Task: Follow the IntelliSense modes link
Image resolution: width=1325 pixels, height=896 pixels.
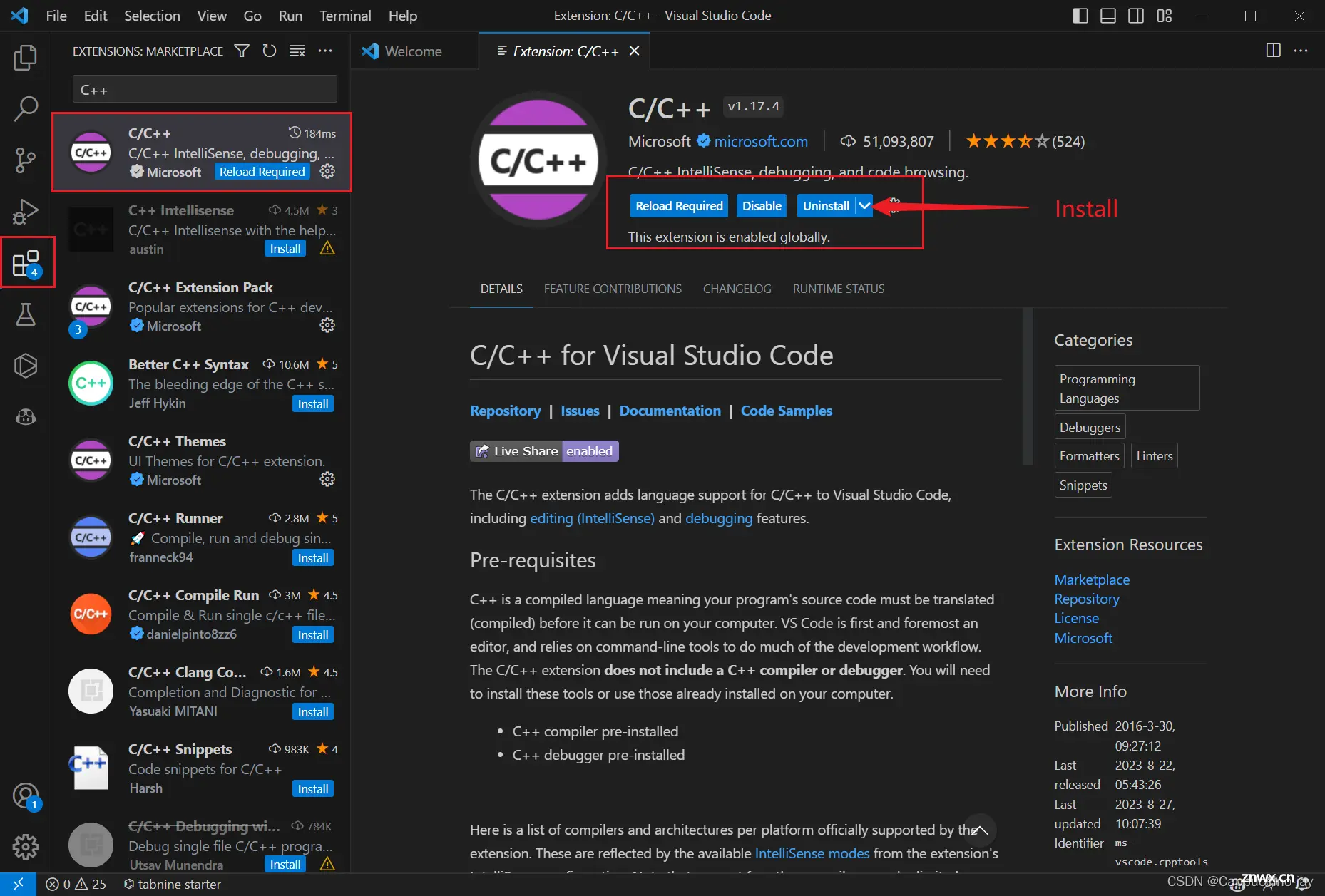Action: pyautogui.click(x=812, y=853)
